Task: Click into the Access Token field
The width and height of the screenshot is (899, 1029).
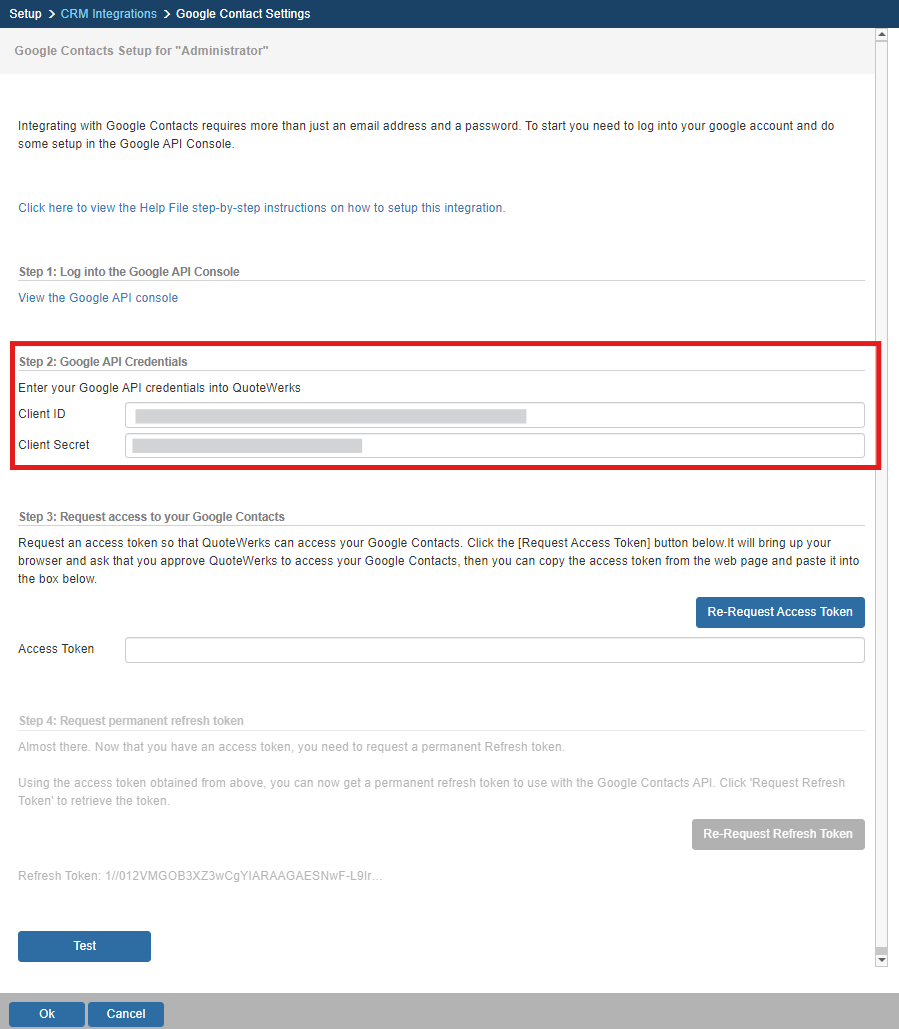Action: click(495, 650)
